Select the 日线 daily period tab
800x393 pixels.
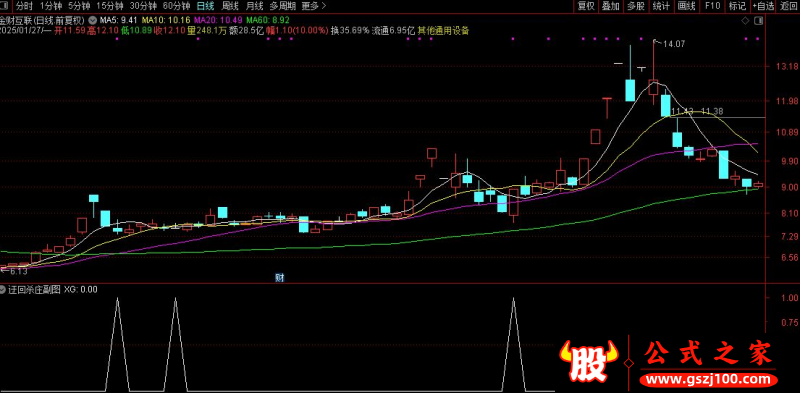(205, 6)
